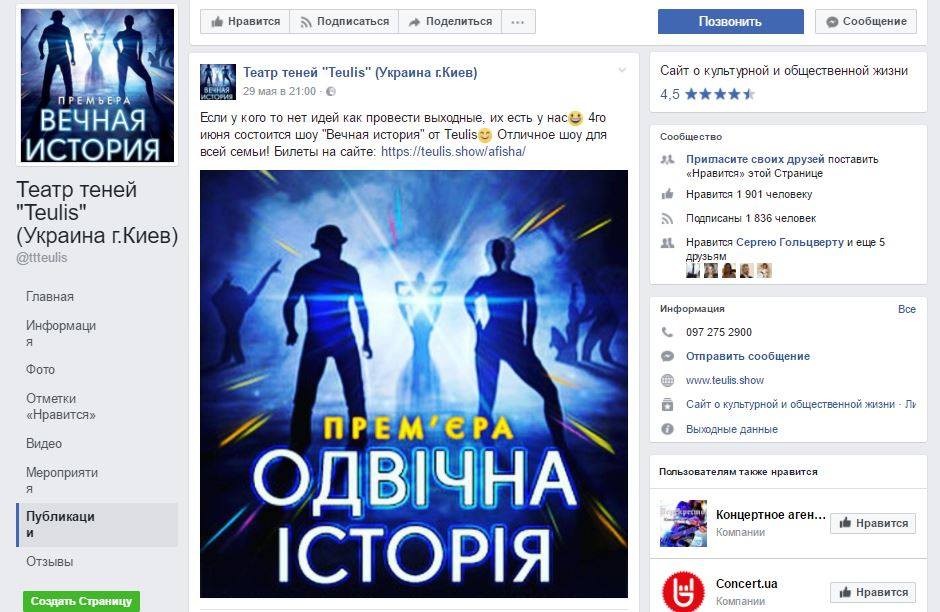Expand the post options chevron
Screen dimensions: 940x612
coord(622,71)
